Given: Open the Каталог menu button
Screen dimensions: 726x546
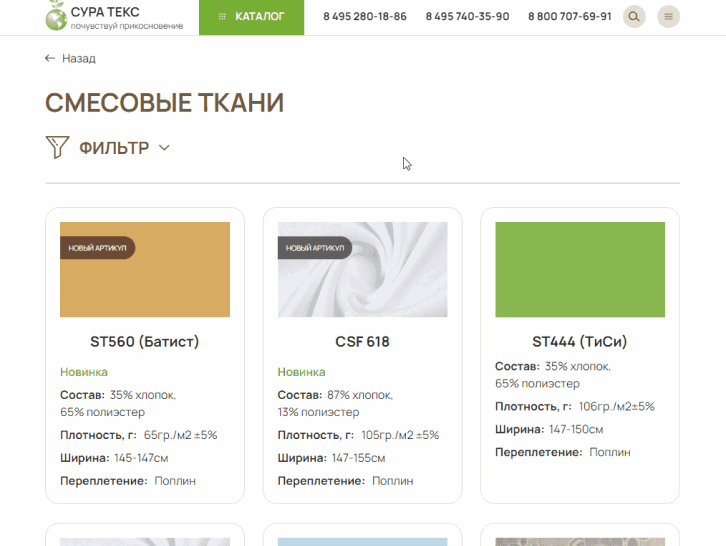Looking at the screenshot, I should [x=251, y=17].
